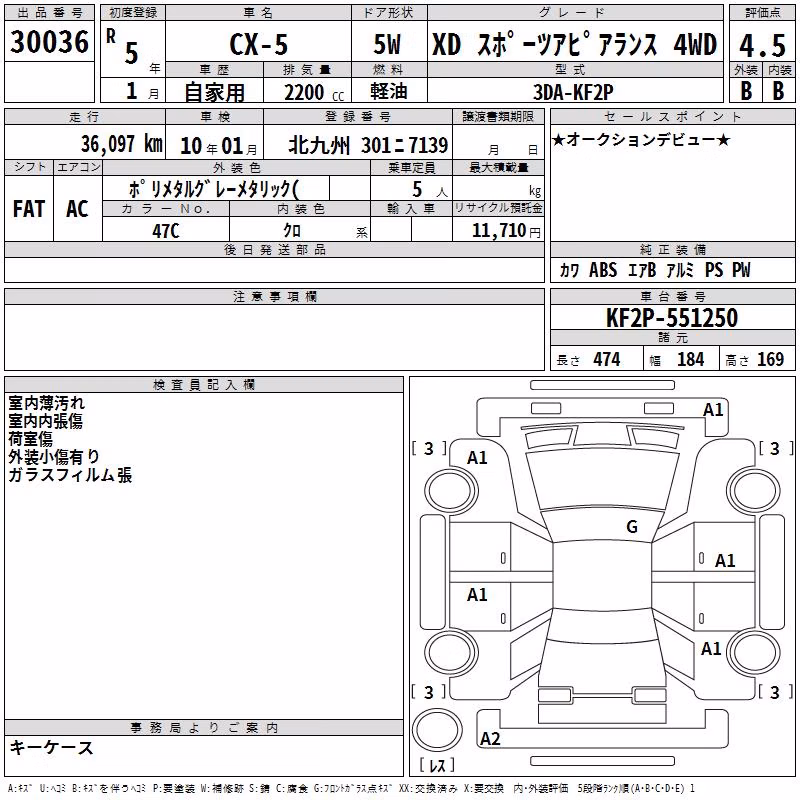Click the legend entry U:ヘコミ
800x800 pixels.
point(53,788)
